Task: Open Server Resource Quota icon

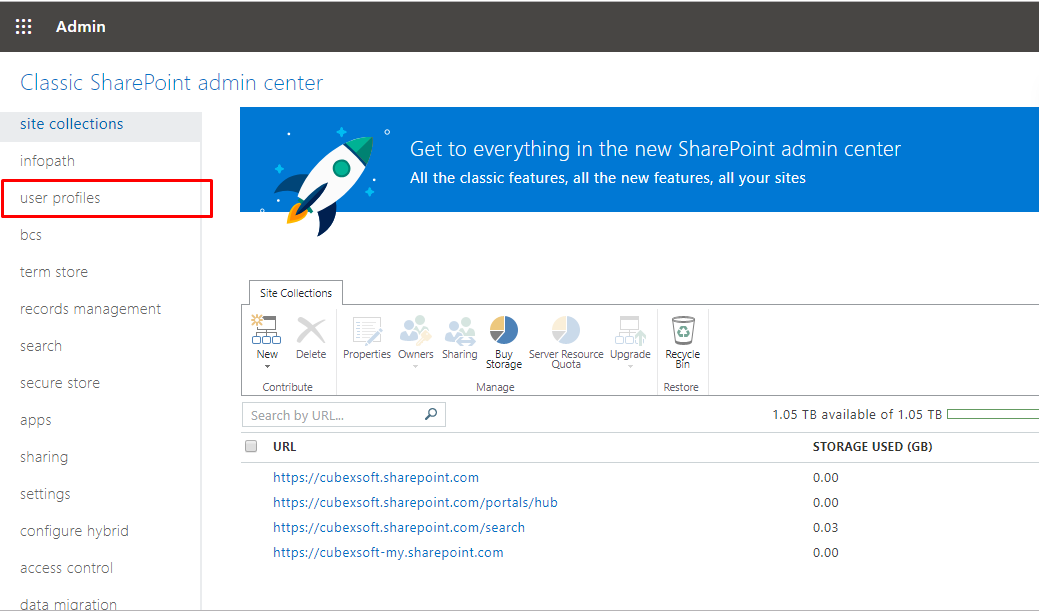Action: click(x=566, y=330)
